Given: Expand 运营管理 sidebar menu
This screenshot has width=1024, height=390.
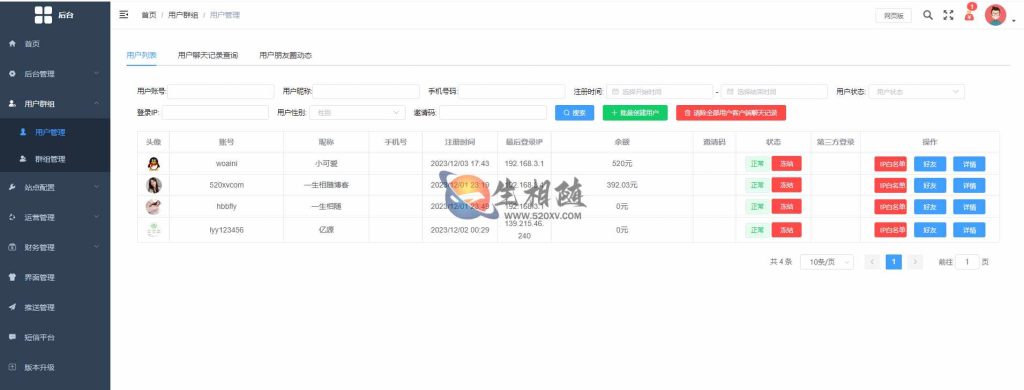Looking at the screenshot, I should tap(55, 218).
